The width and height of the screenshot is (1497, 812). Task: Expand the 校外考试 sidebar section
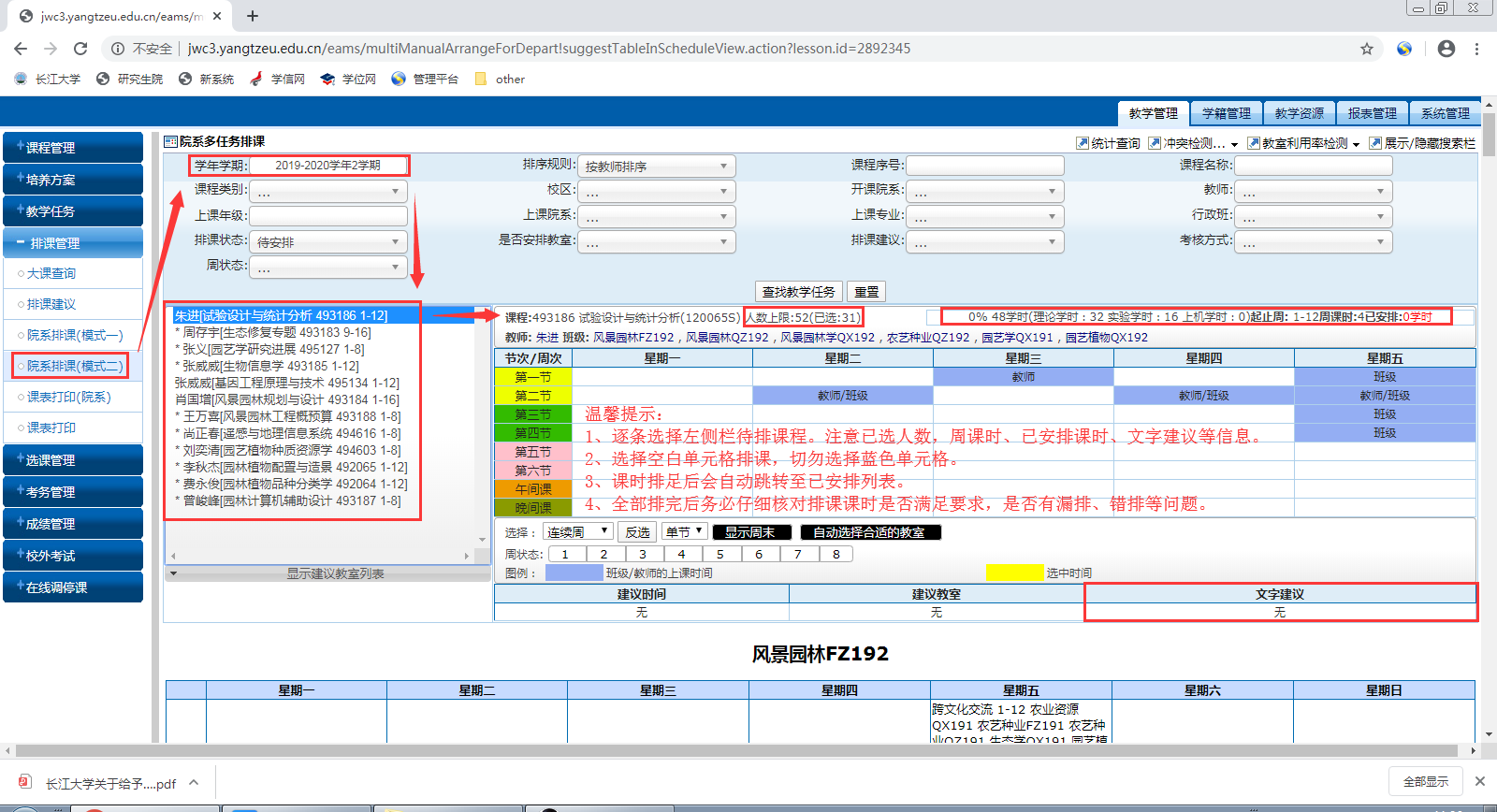pyautogui.click(x=73, y=556)
